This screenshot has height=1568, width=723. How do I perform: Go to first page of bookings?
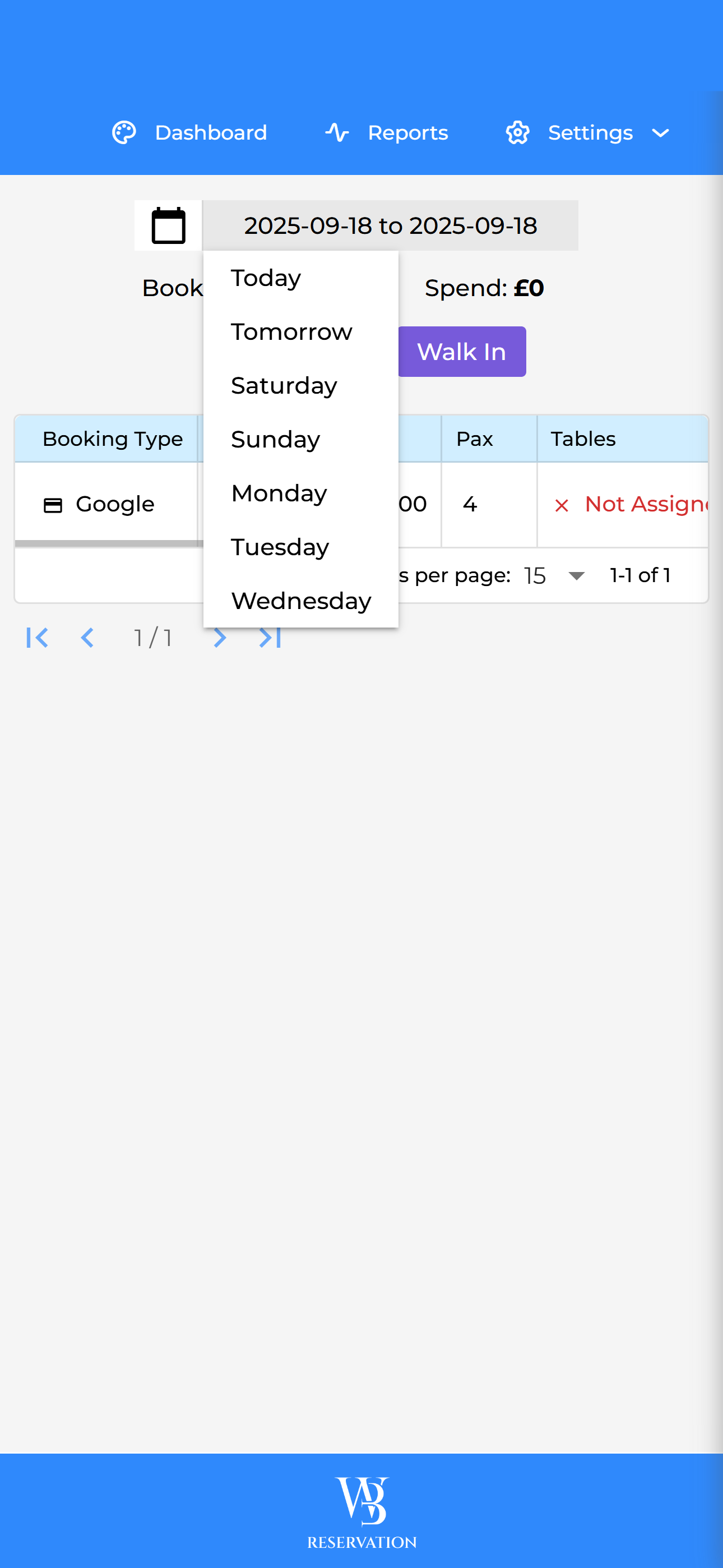coord(37,637)
